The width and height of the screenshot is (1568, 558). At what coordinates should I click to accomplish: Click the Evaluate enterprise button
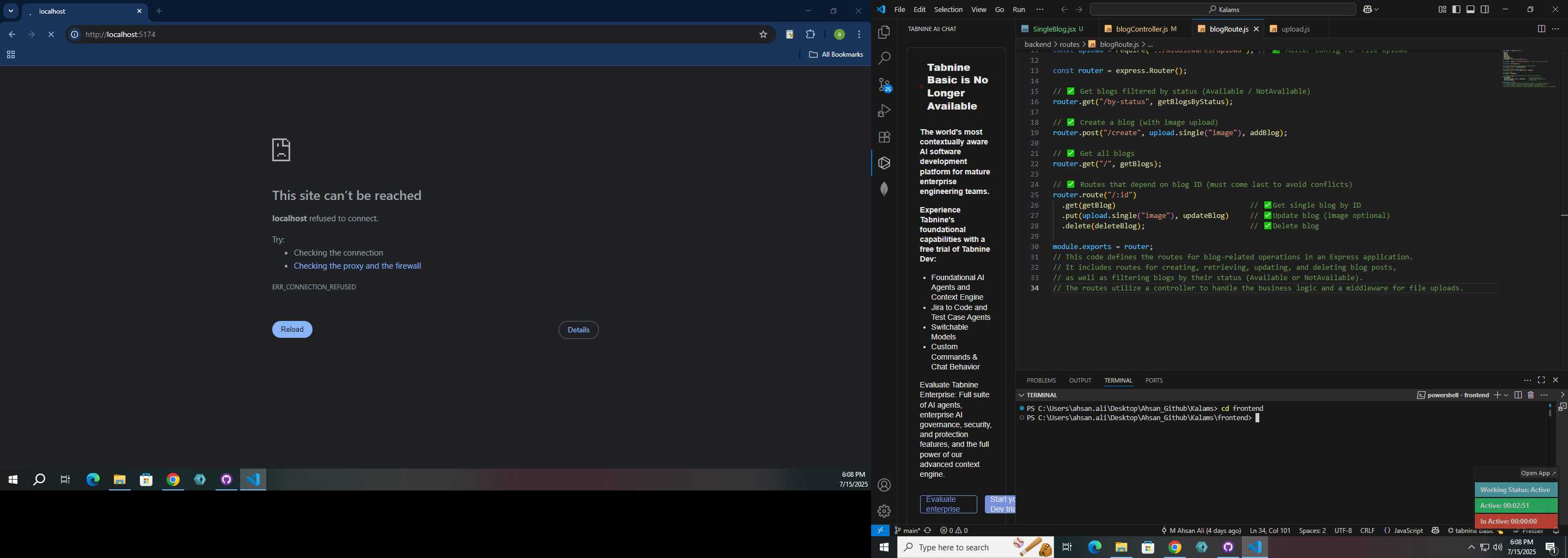pos(948,505)
